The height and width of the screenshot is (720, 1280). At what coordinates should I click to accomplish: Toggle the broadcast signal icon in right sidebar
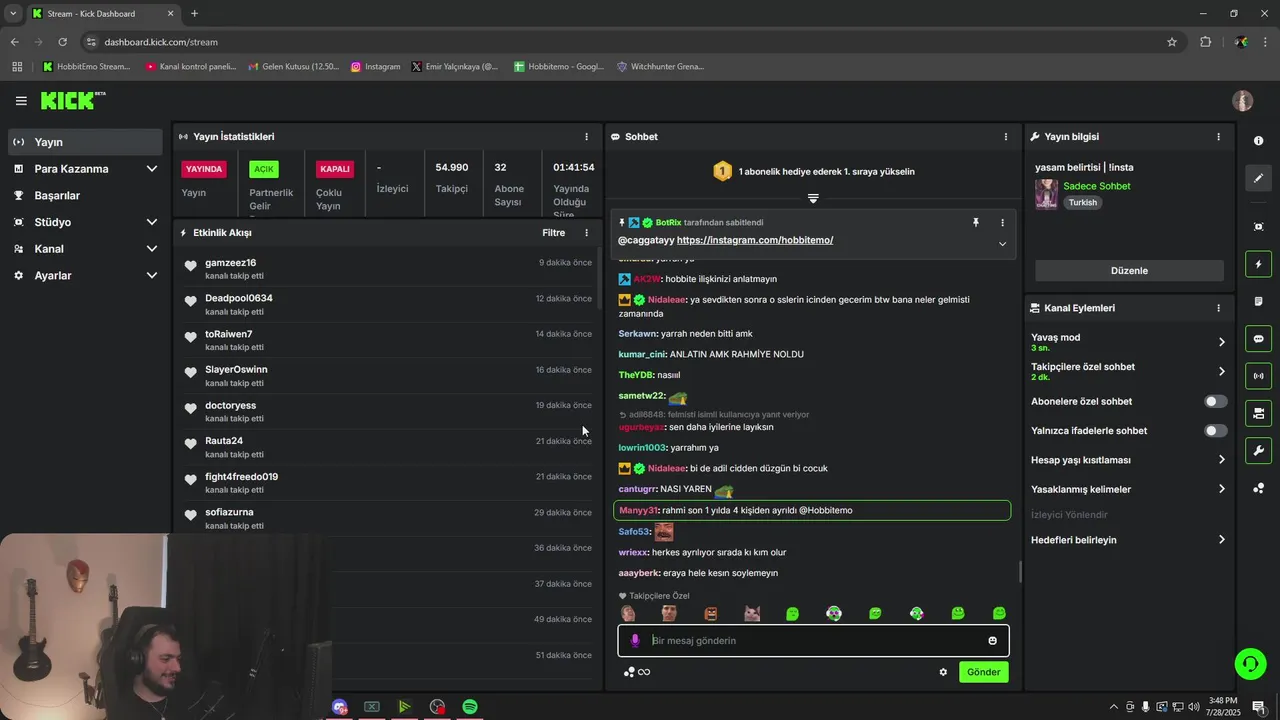coord(1258,376)
